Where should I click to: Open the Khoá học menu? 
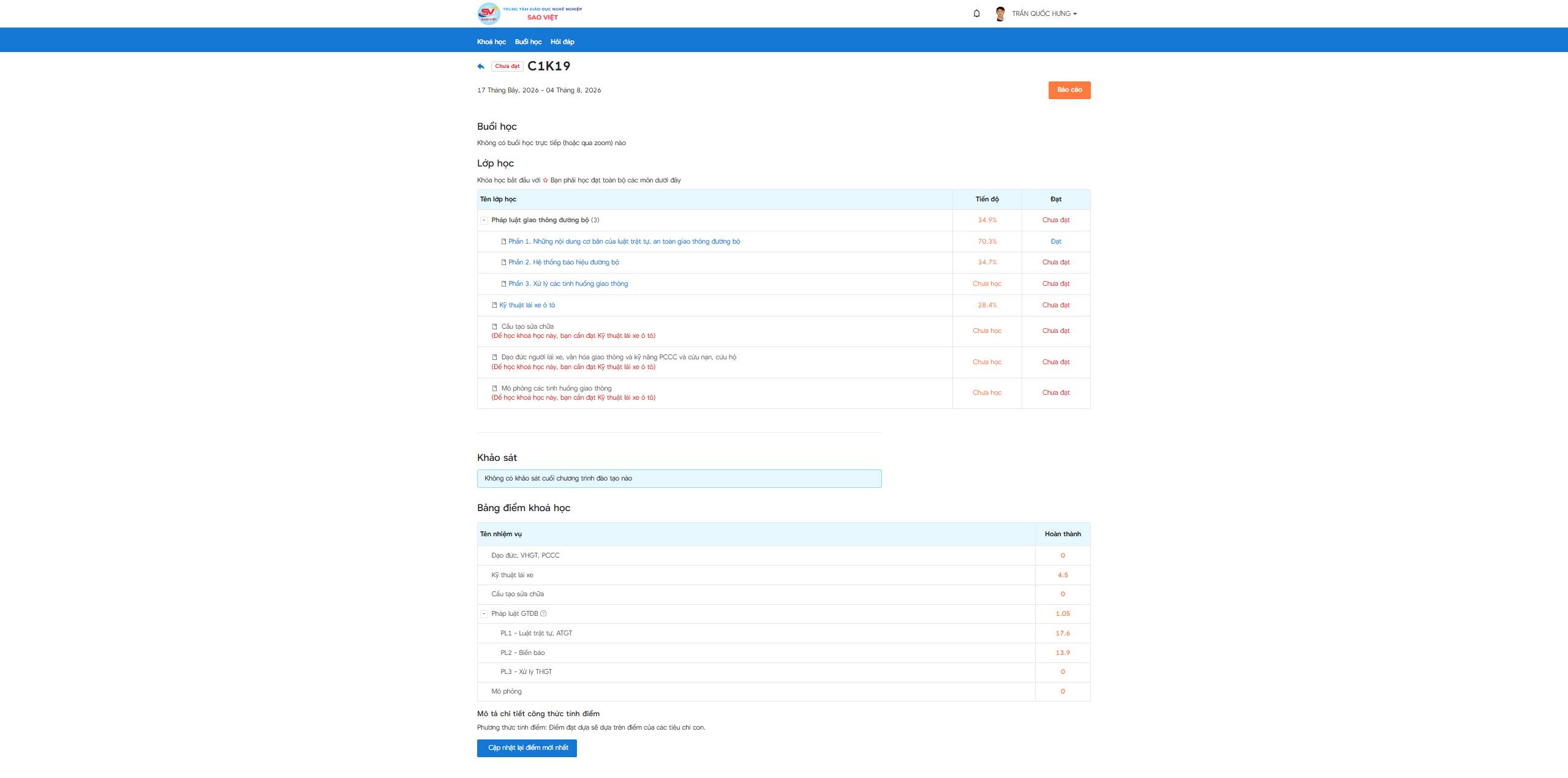pyautogui.click(x=491, y=42)
